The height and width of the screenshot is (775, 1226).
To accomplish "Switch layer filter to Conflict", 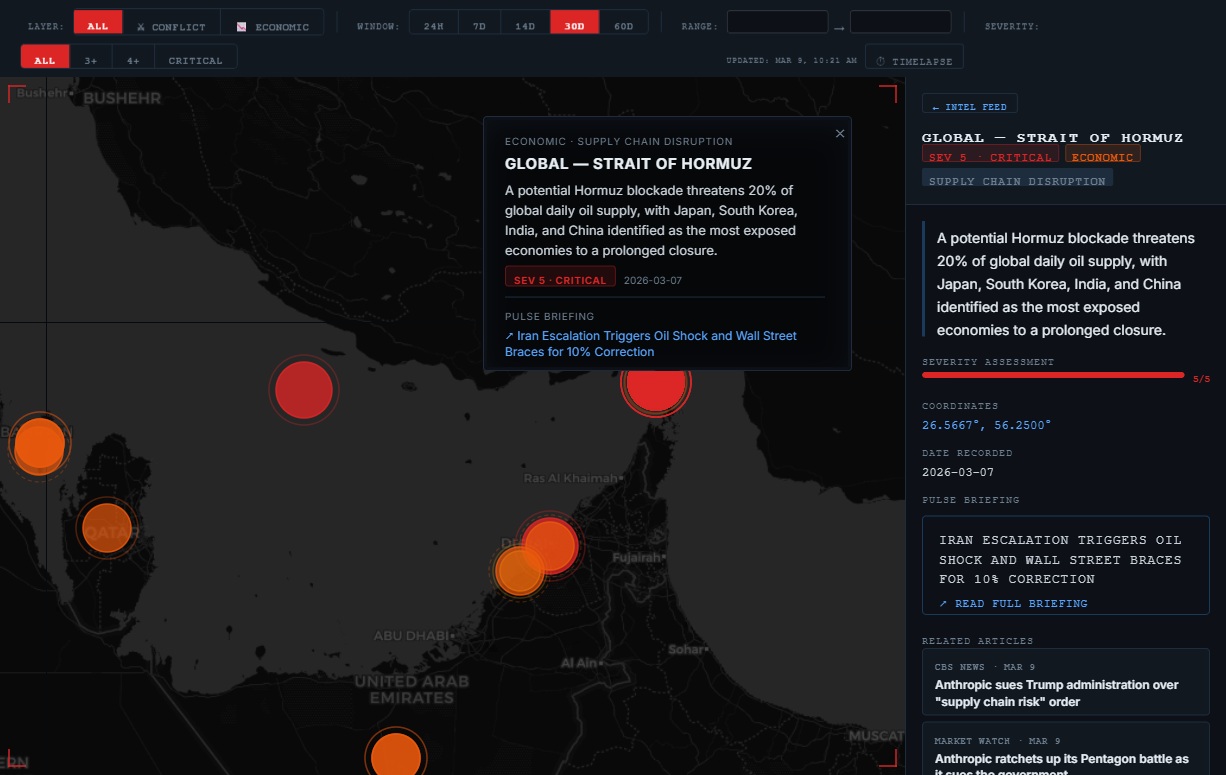I will [x=171, y=26].
